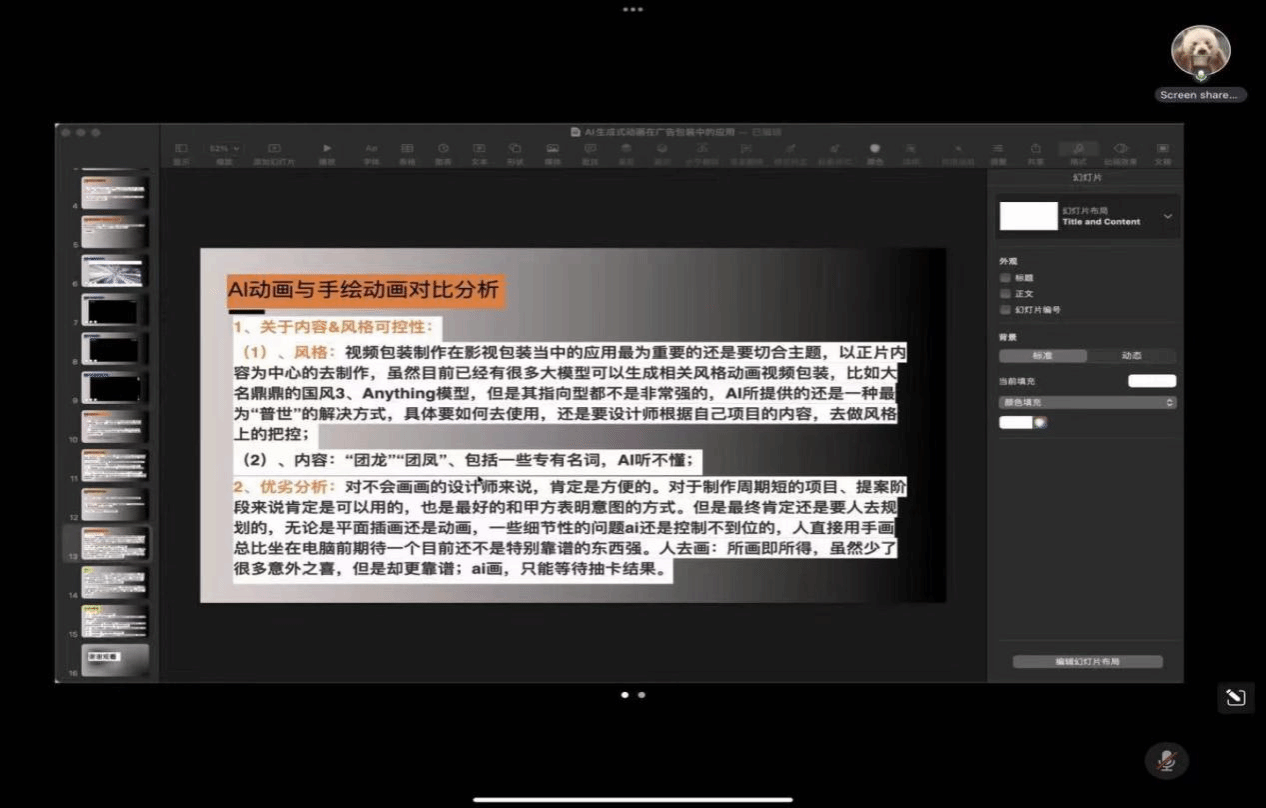
Task: Open the 颜色填充 fill type dropdown
Action: pos(1087,402)
